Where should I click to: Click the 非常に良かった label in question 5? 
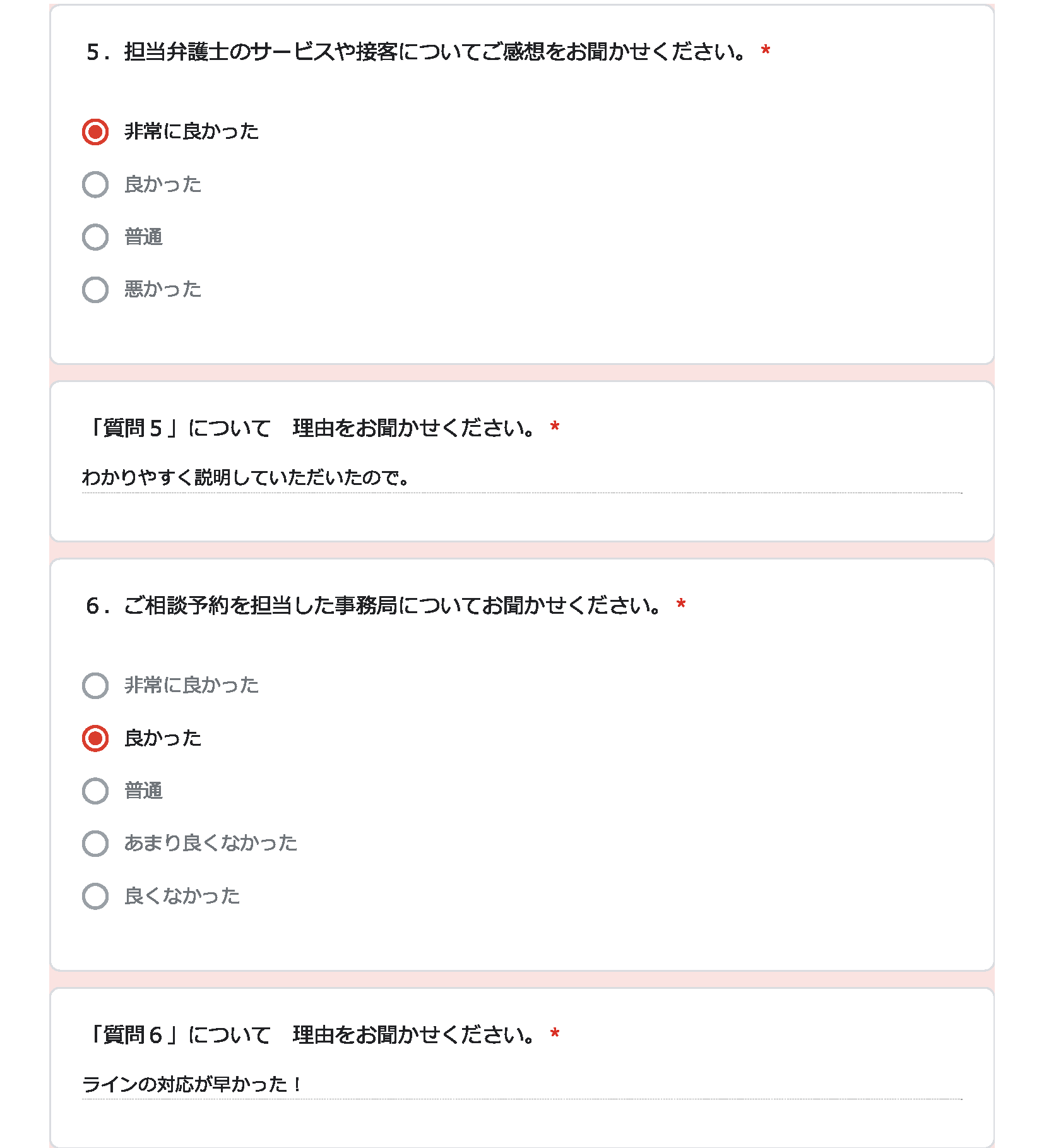[192, 131]
